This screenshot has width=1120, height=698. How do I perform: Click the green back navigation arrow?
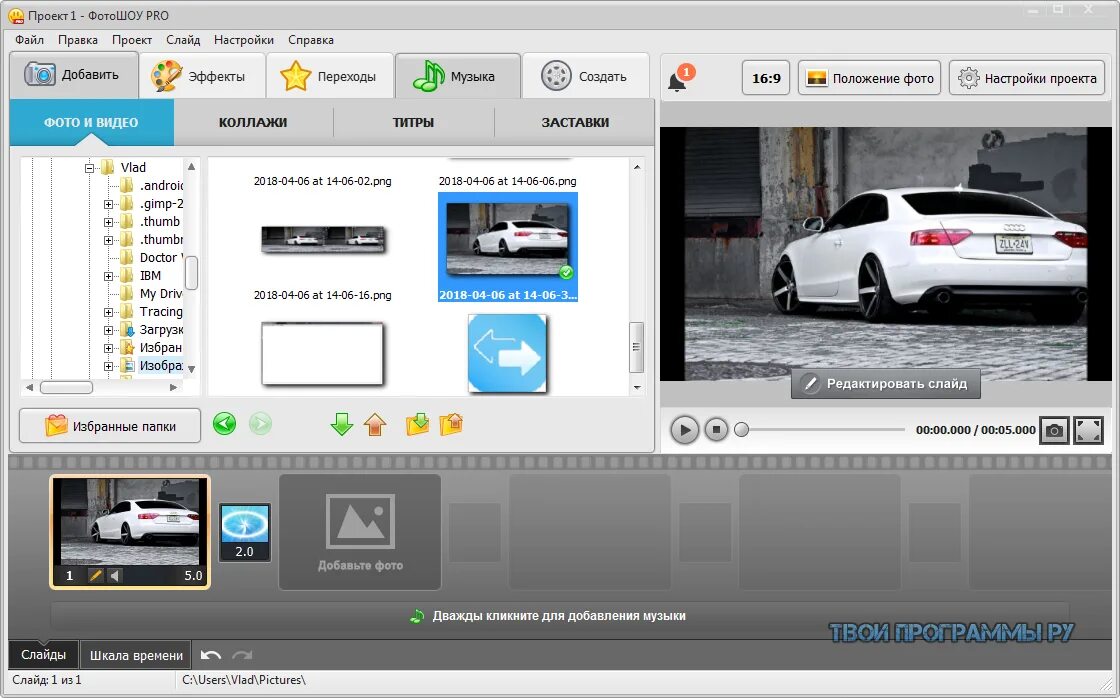[x=224, y=424]
